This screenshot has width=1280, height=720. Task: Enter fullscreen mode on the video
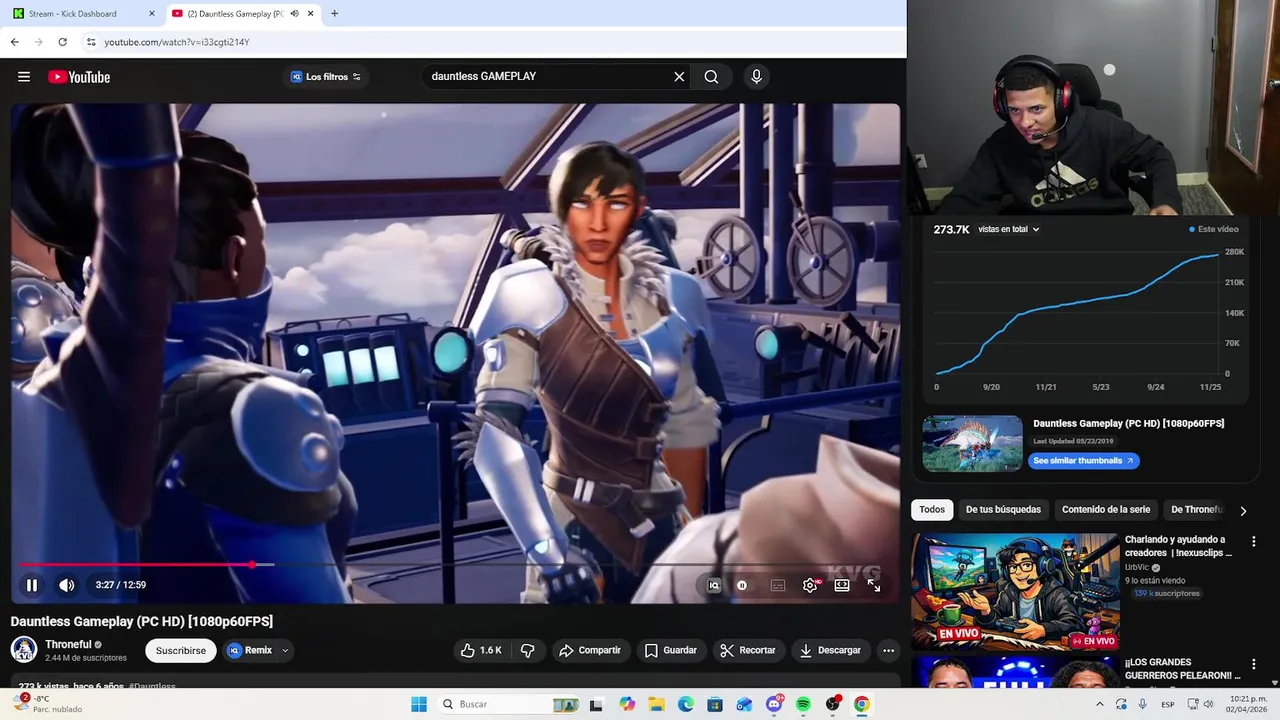click(874, 586)
